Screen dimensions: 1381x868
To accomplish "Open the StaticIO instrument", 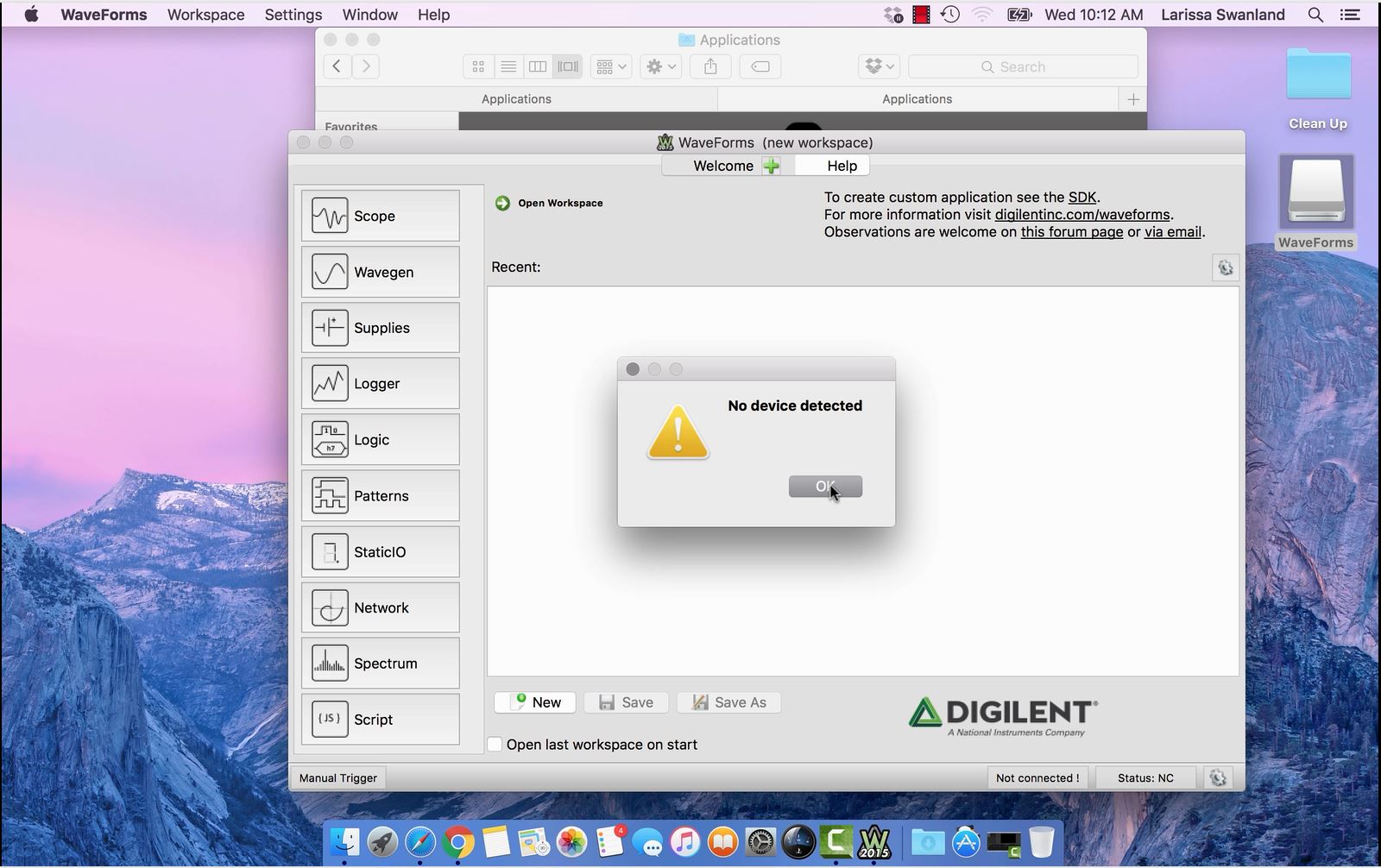I will pyautogui.click(x=380, y=552).
